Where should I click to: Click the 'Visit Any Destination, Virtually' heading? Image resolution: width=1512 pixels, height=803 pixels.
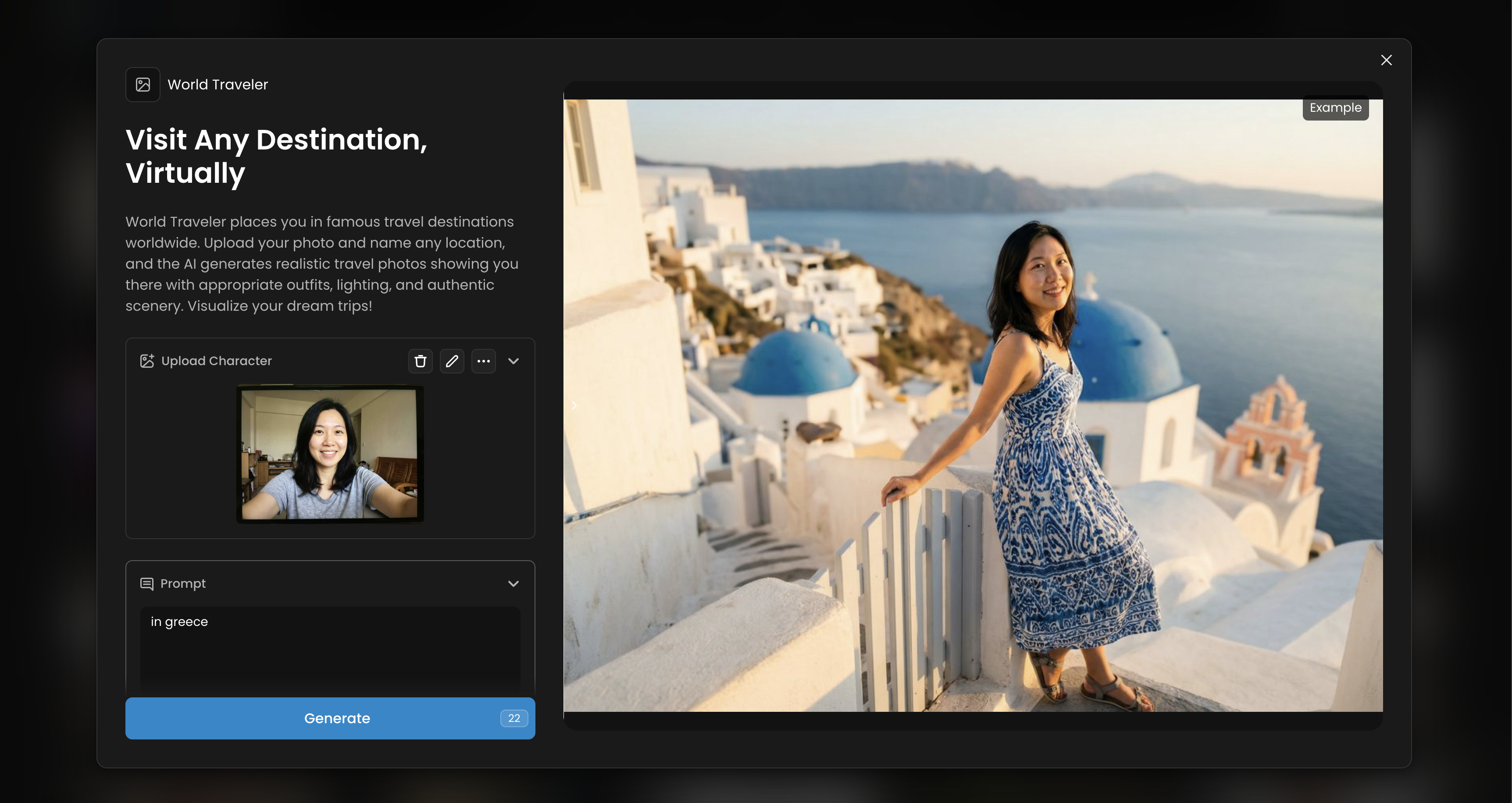click(276, 156)
